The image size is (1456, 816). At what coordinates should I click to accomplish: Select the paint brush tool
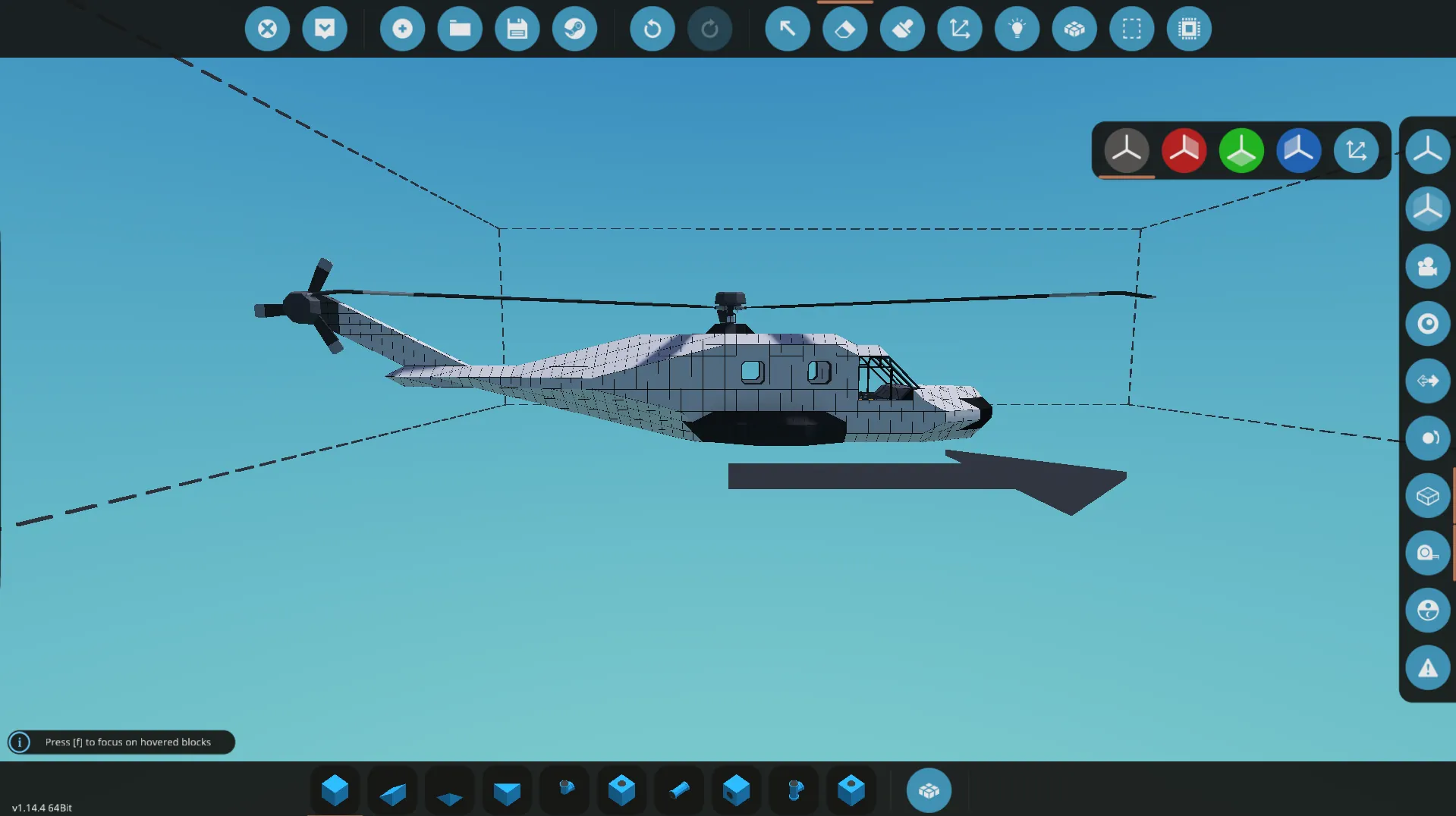click(x=902, y=29)
